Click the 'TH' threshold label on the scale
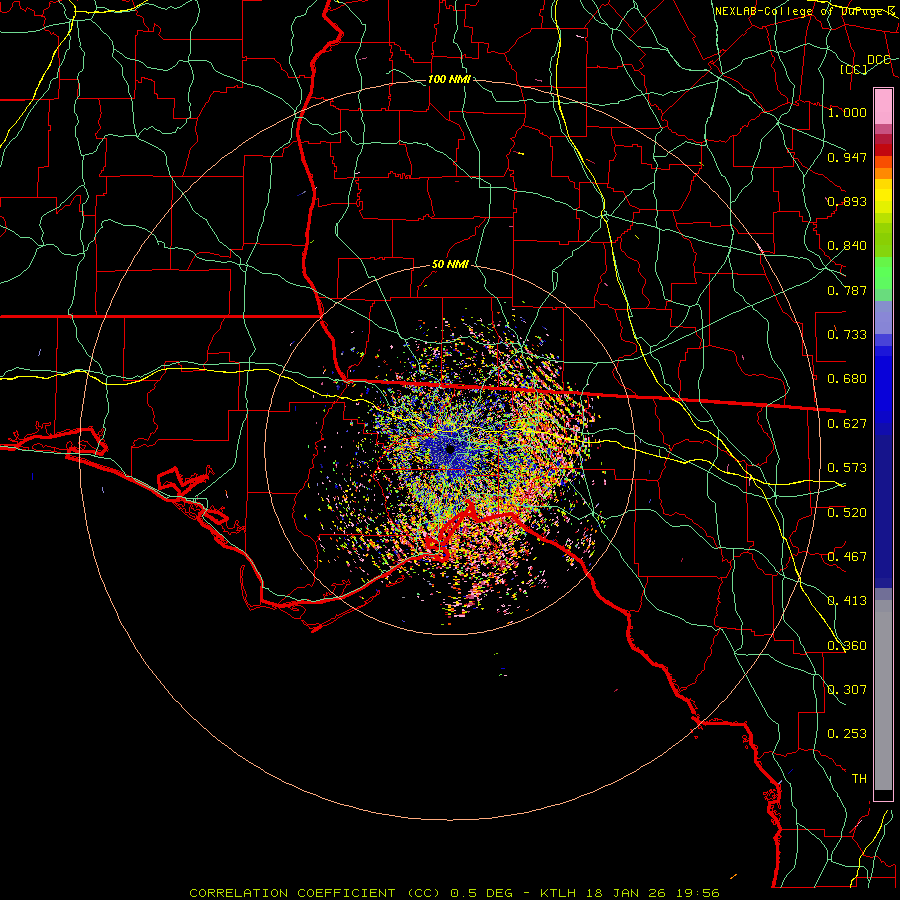The height and width of the screenshot is (900, 900). [859, 779]
